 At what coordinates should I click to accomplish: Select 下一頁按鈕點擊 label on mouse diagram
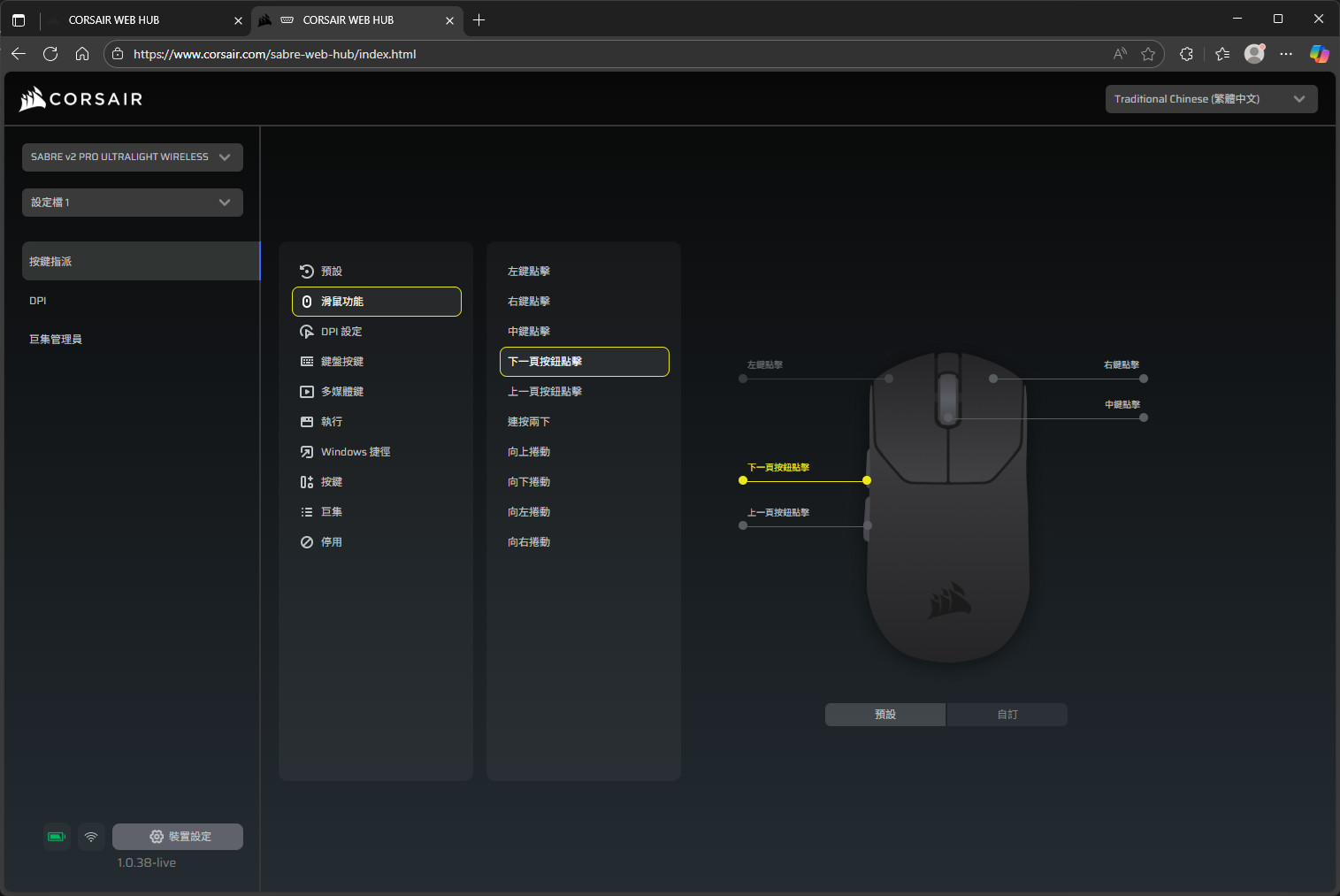(778, 467)
